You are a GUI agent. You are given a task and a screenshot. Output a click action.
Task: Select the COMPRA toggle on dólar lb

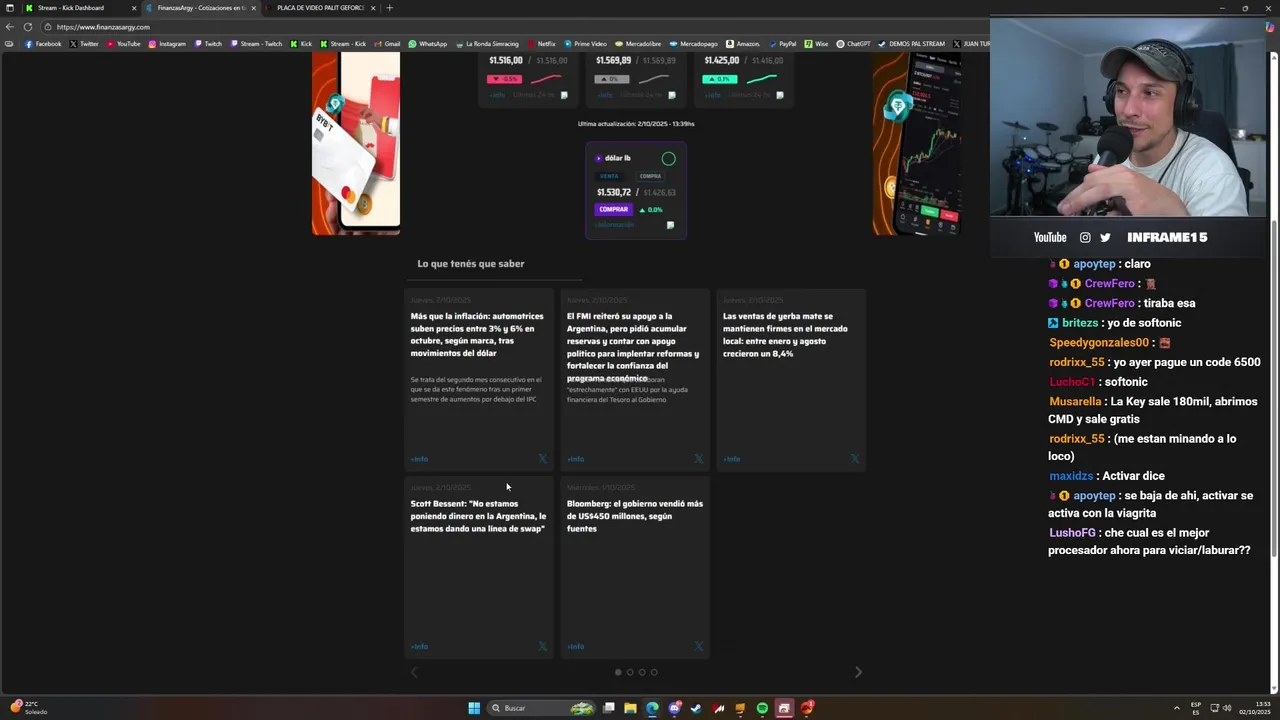click(x=650, y=176)
